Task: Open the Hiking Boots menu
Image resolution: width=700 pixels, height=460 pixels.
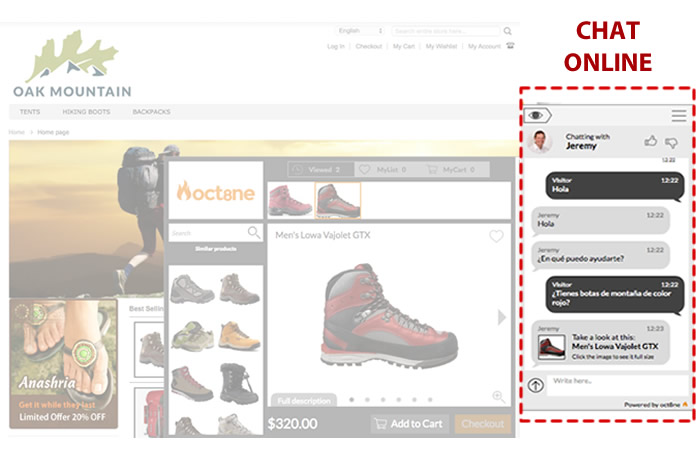Action: (x=86, y=112)
